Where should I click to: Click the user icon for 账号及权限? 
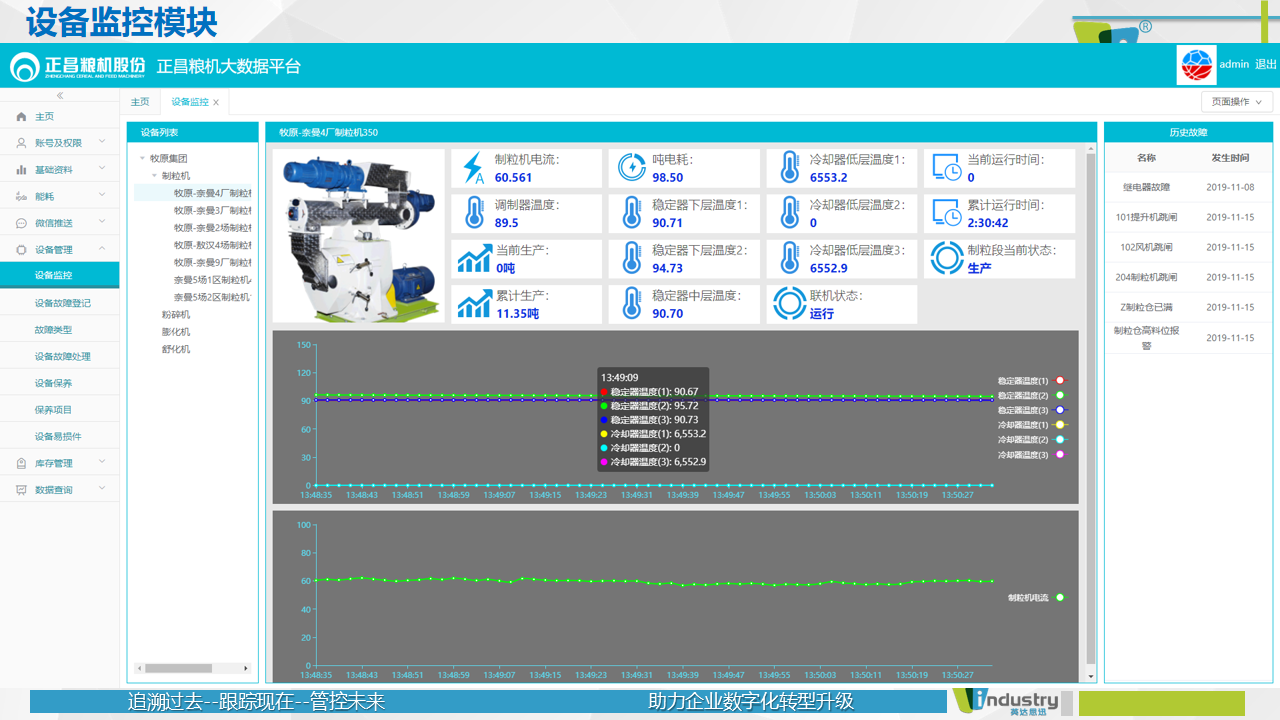[x=21, y=143]
